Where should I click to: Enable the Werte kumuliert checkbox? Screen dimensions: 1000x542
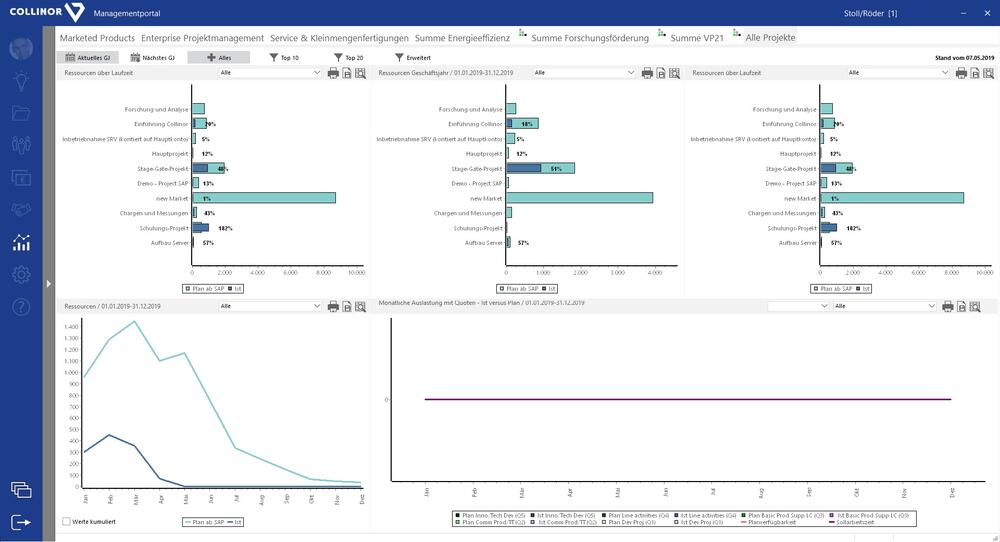tap(67, 521)
